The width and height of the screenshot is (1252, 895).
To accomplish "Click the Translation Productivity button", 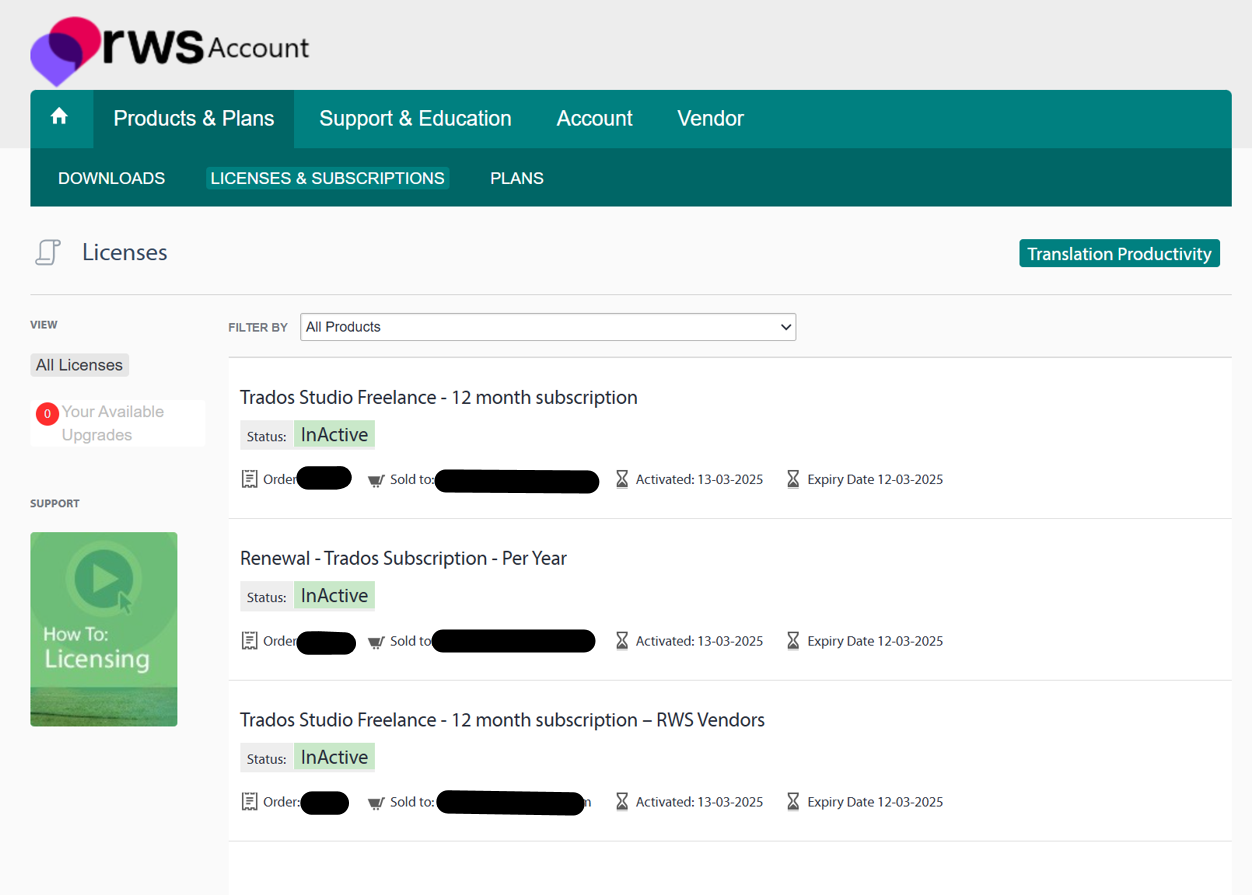I will pyautogui.click(x=1118, y=253).
